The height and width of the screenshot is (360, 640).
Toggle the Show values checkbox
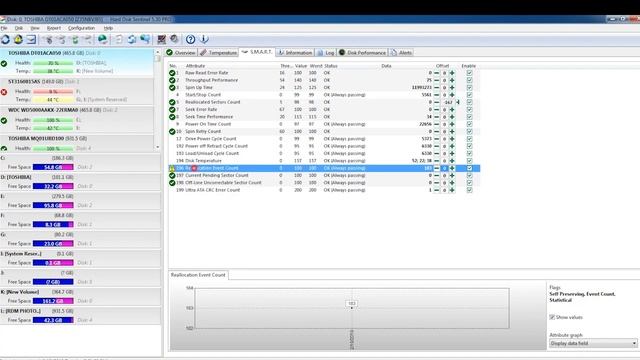552,317
